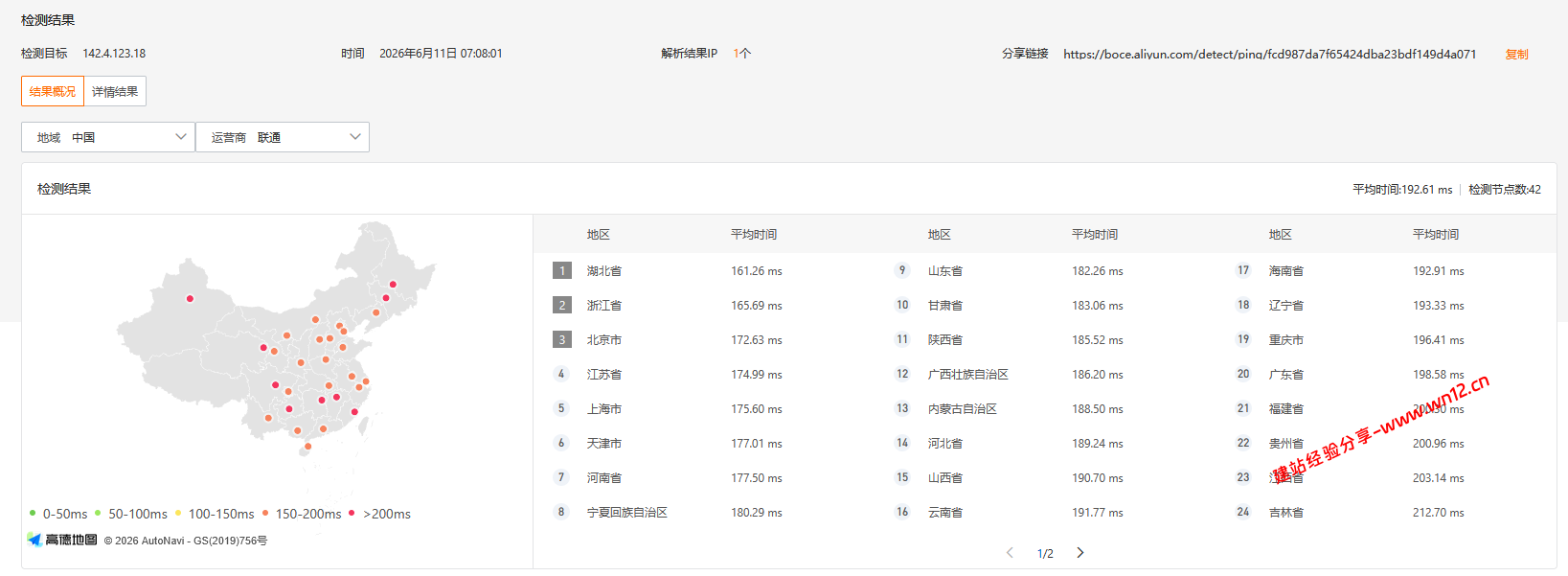Click the 高德地图 logo
This screenshot has height=576, width=1568.
62,540
